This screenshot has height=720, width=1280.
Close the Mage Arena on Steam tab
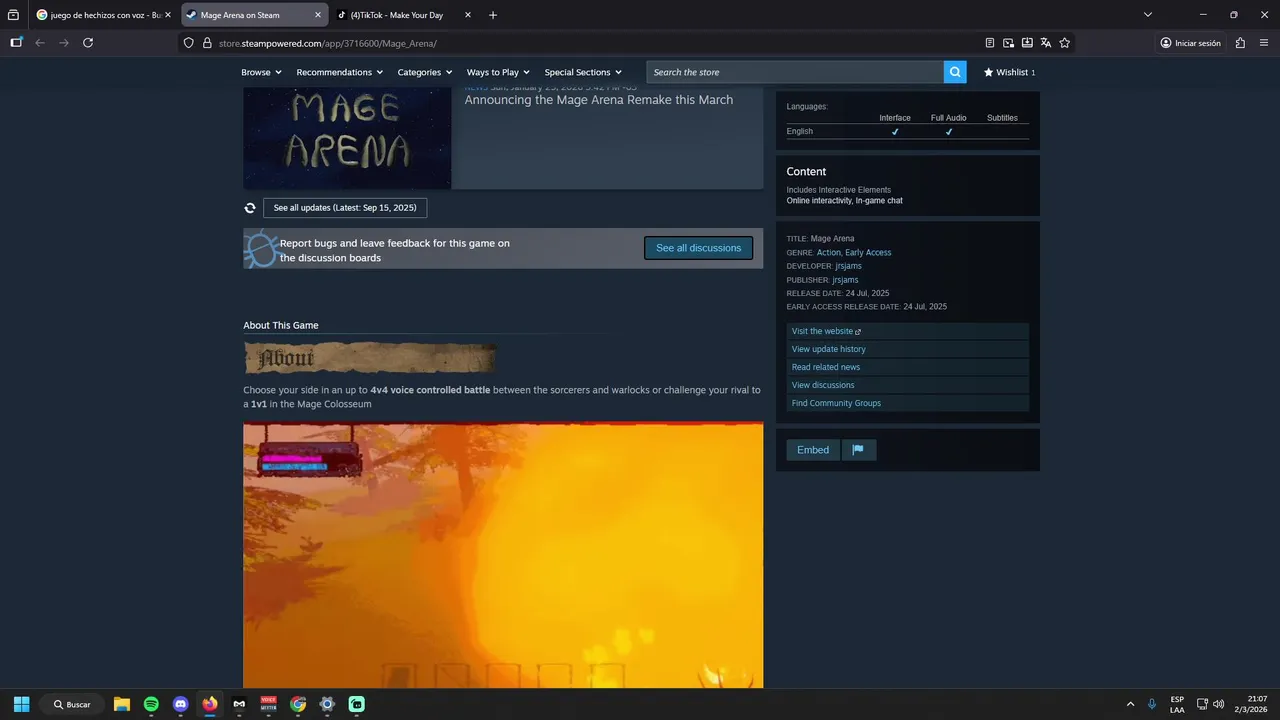pos(318,15)
